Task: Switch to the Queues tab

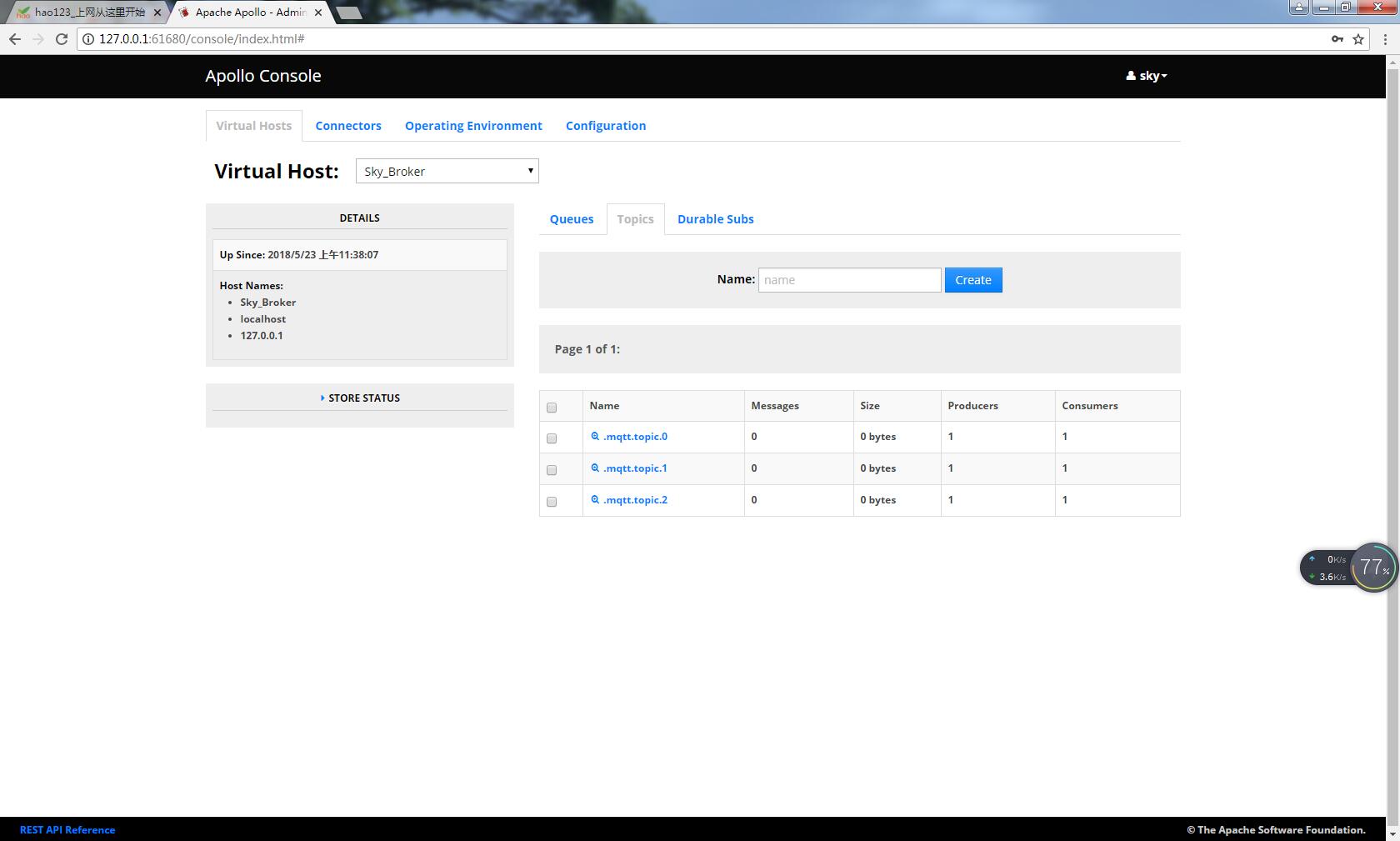Action: pyautogui.click(x=572, y=218)
